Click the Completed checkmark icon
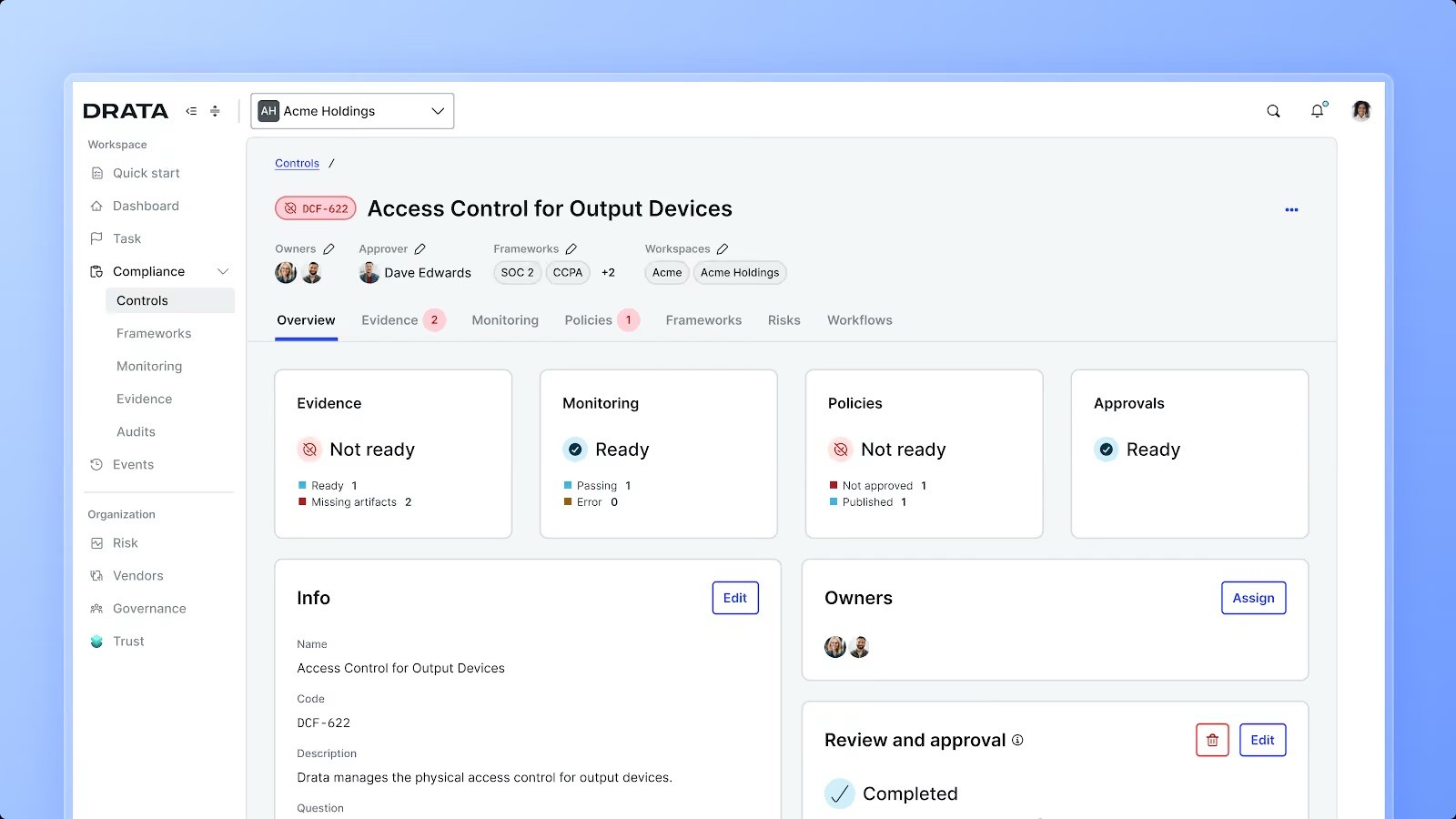1456x819 pixels. pos(840,794)
